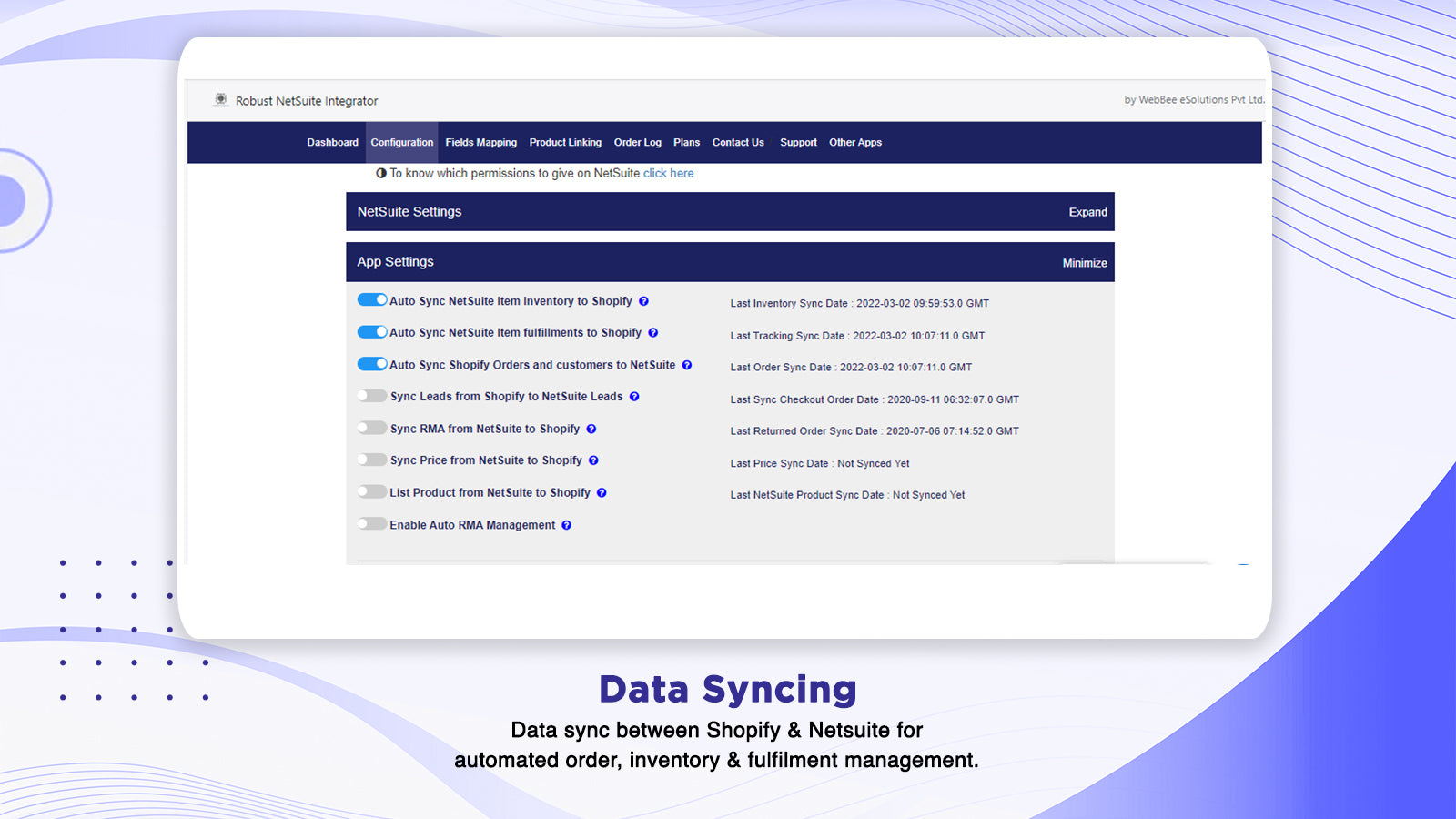Click help icon for Auto Sync NetSuite Item Inventory
The height and width of the screenshot is (819, 1456).
coord(643,300)
